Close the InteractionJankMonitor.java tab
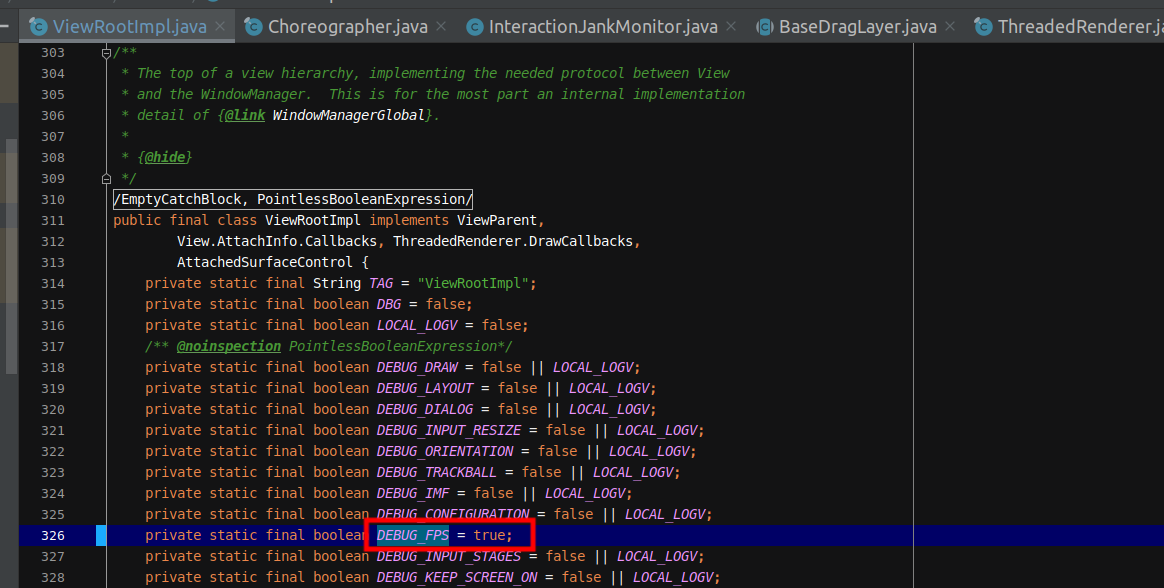The width and height of the screenshot is (1164, 588). [731, 27]
